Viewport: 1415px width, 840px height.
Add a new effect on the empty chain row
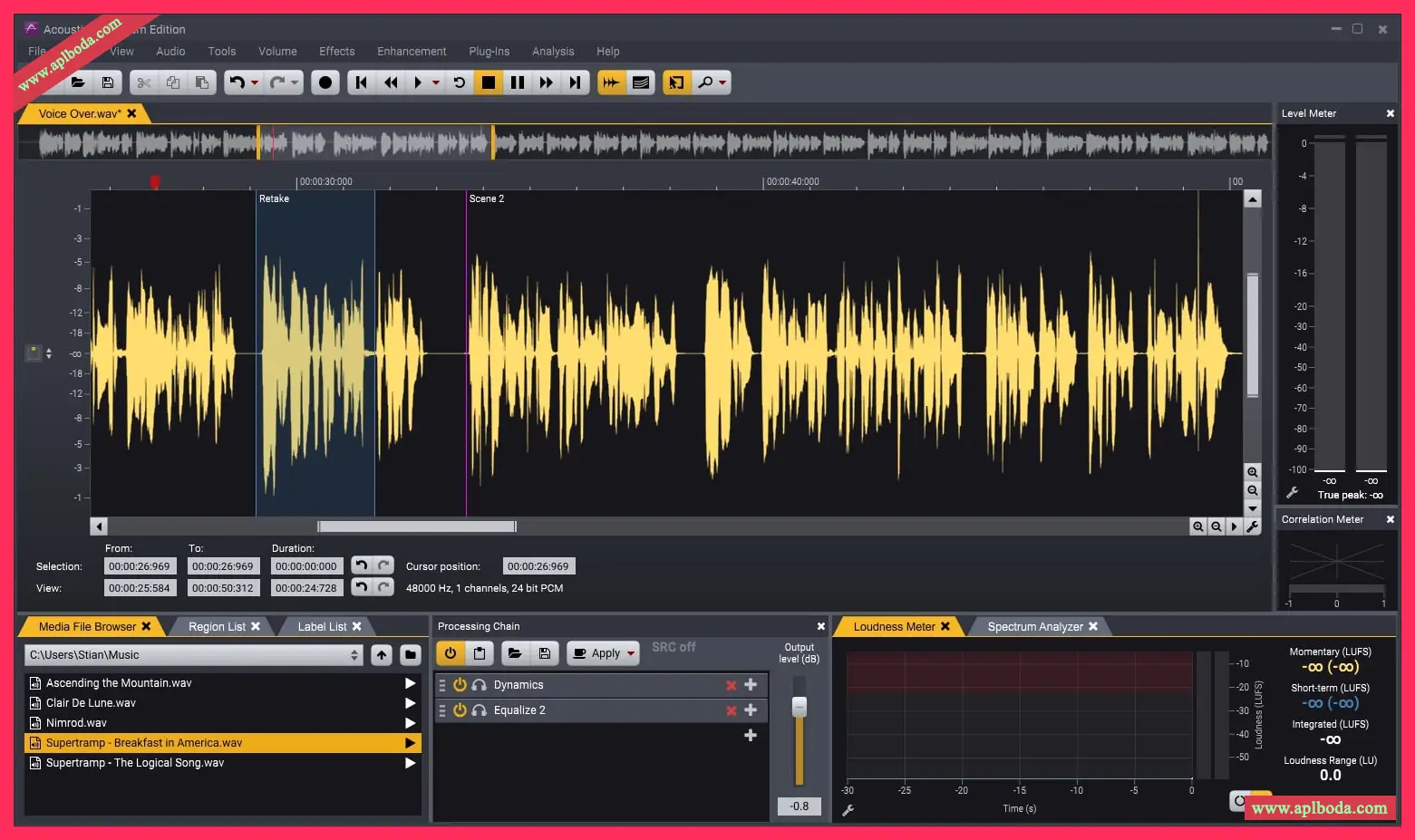[x=751, y=735]
